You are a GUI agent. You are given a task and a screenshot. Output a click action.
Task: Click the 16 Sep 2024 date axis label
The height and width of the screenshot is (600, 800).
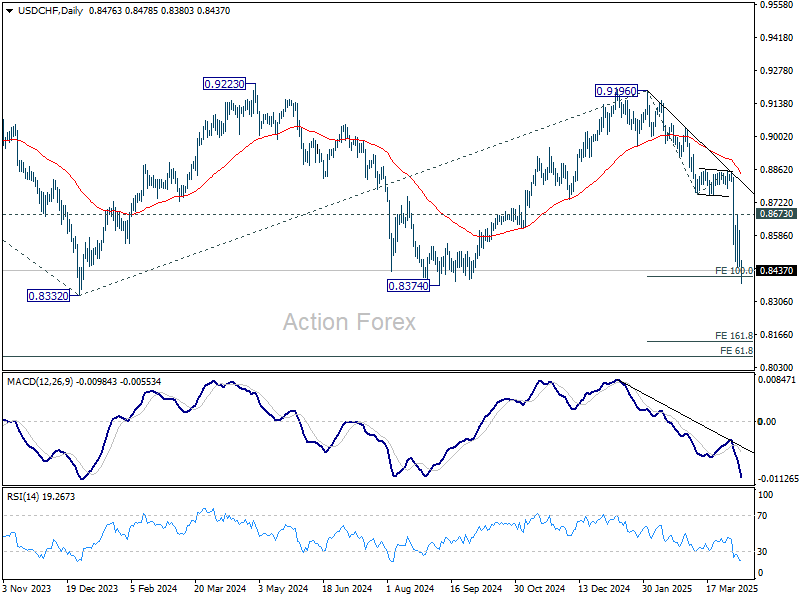(476, 588)
